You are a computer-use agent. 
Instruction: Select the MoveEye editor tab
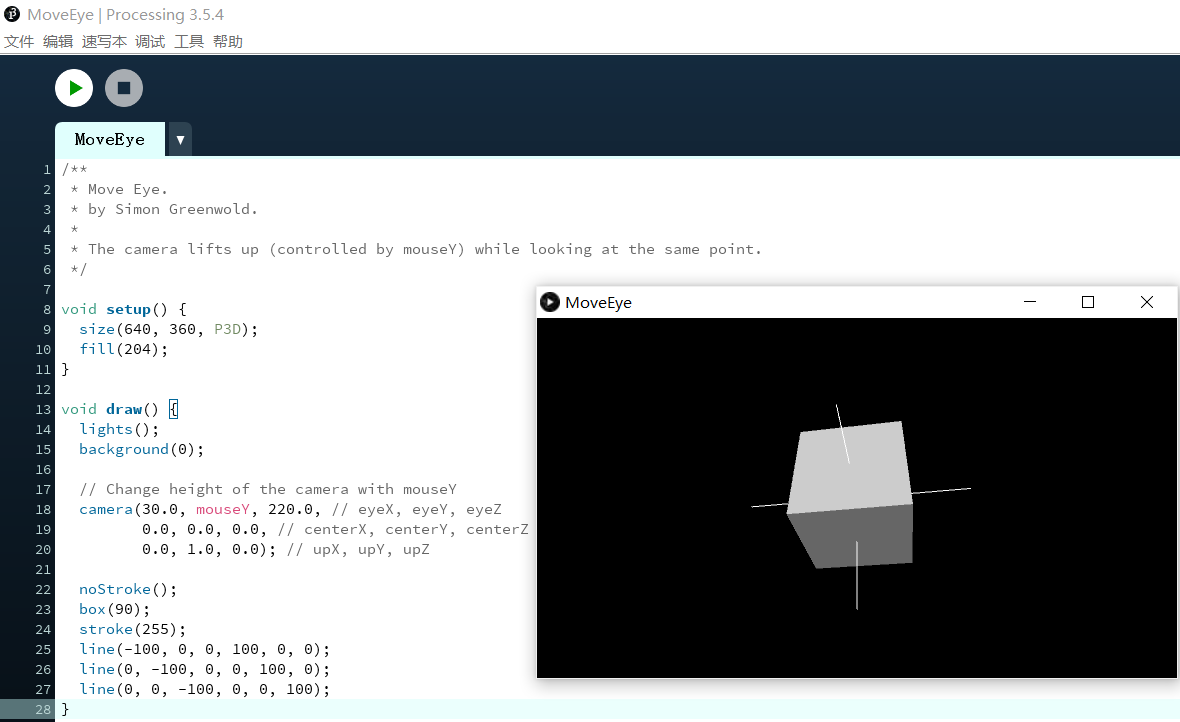110,139
